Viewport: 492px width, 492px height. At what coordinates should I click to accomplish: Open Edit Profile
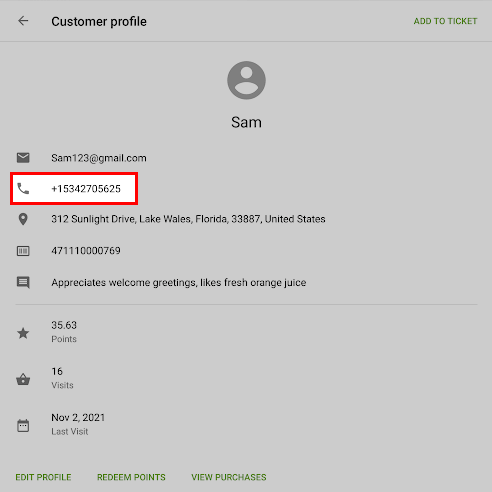coord(43,477)
